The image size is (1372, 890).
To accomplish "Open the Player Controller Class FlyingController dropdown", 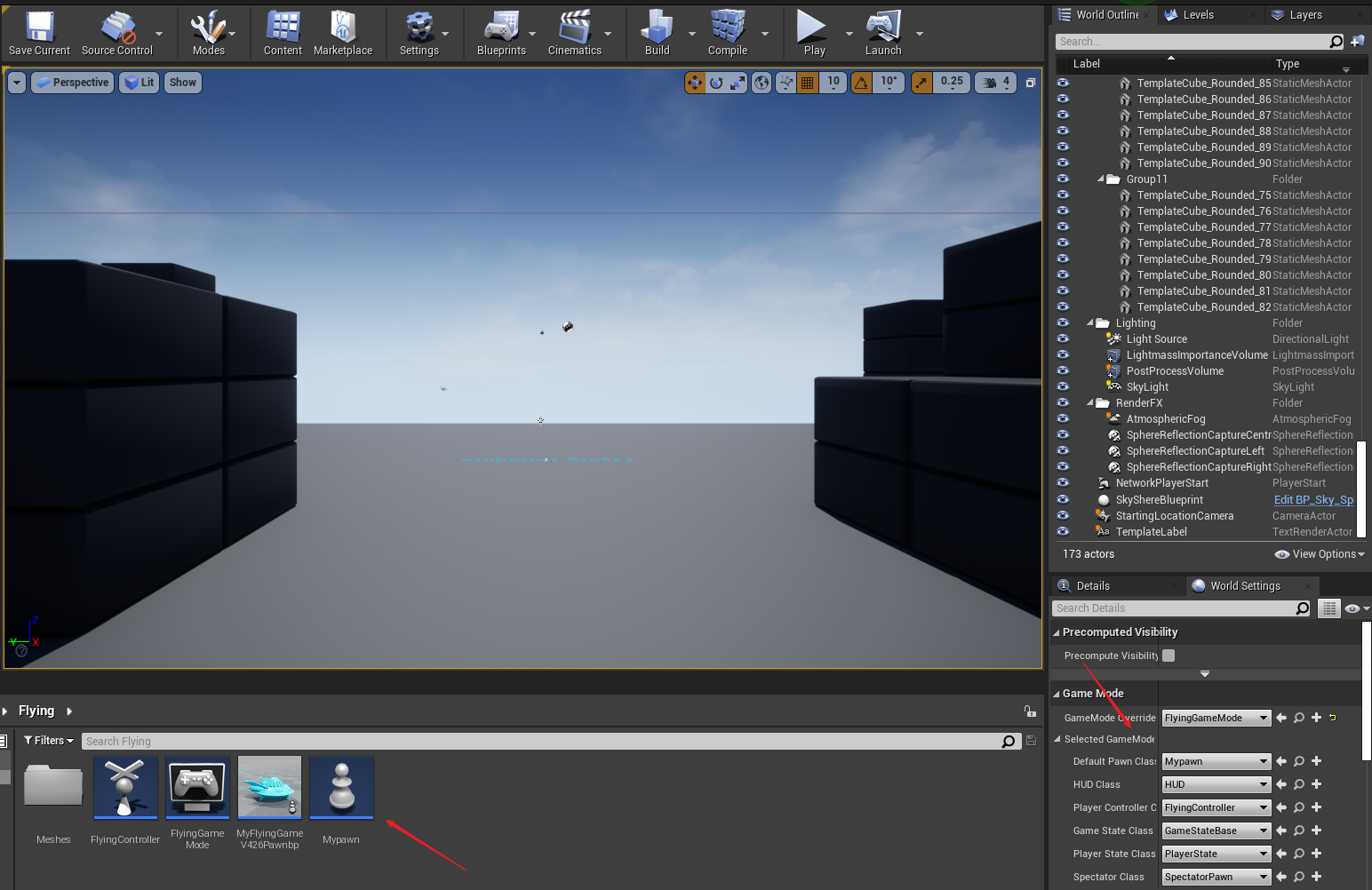I will pos(1216,807).
